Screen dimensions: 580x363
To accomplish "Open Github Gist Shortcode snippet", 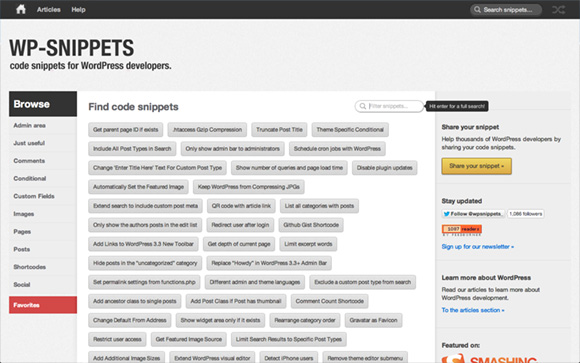I will (311, 225).
